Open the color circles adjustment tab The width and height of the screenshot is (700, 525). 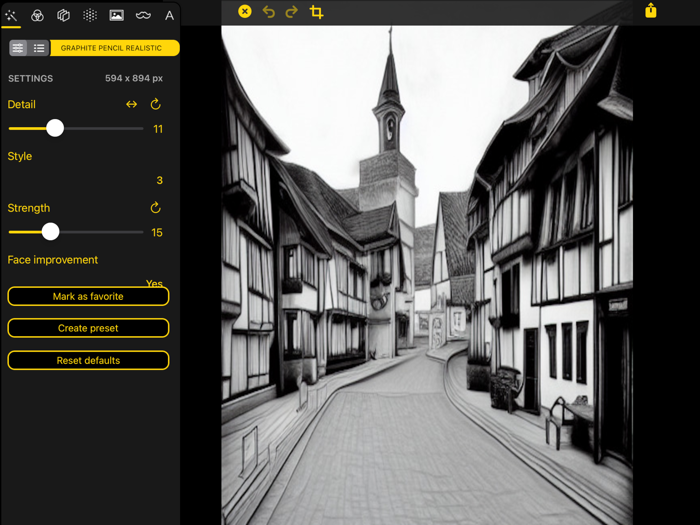tap(37, 16)
